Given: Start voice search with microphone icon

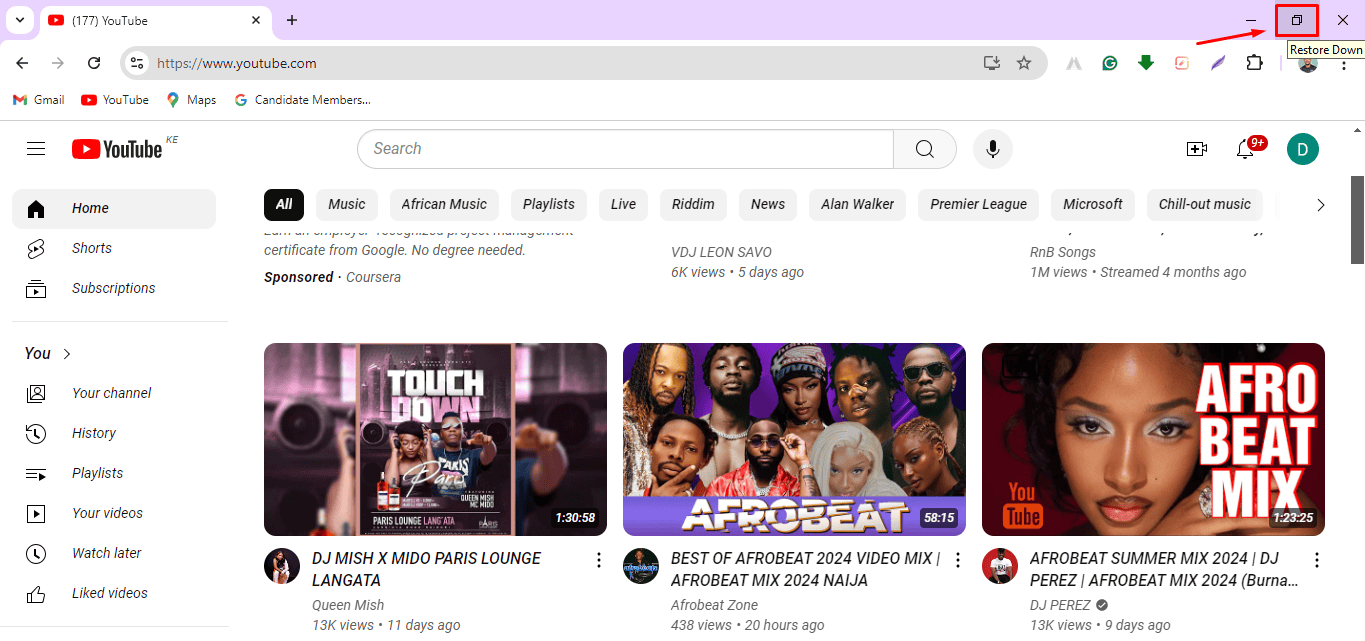Looking at the screenshot, I should [992, 149].
